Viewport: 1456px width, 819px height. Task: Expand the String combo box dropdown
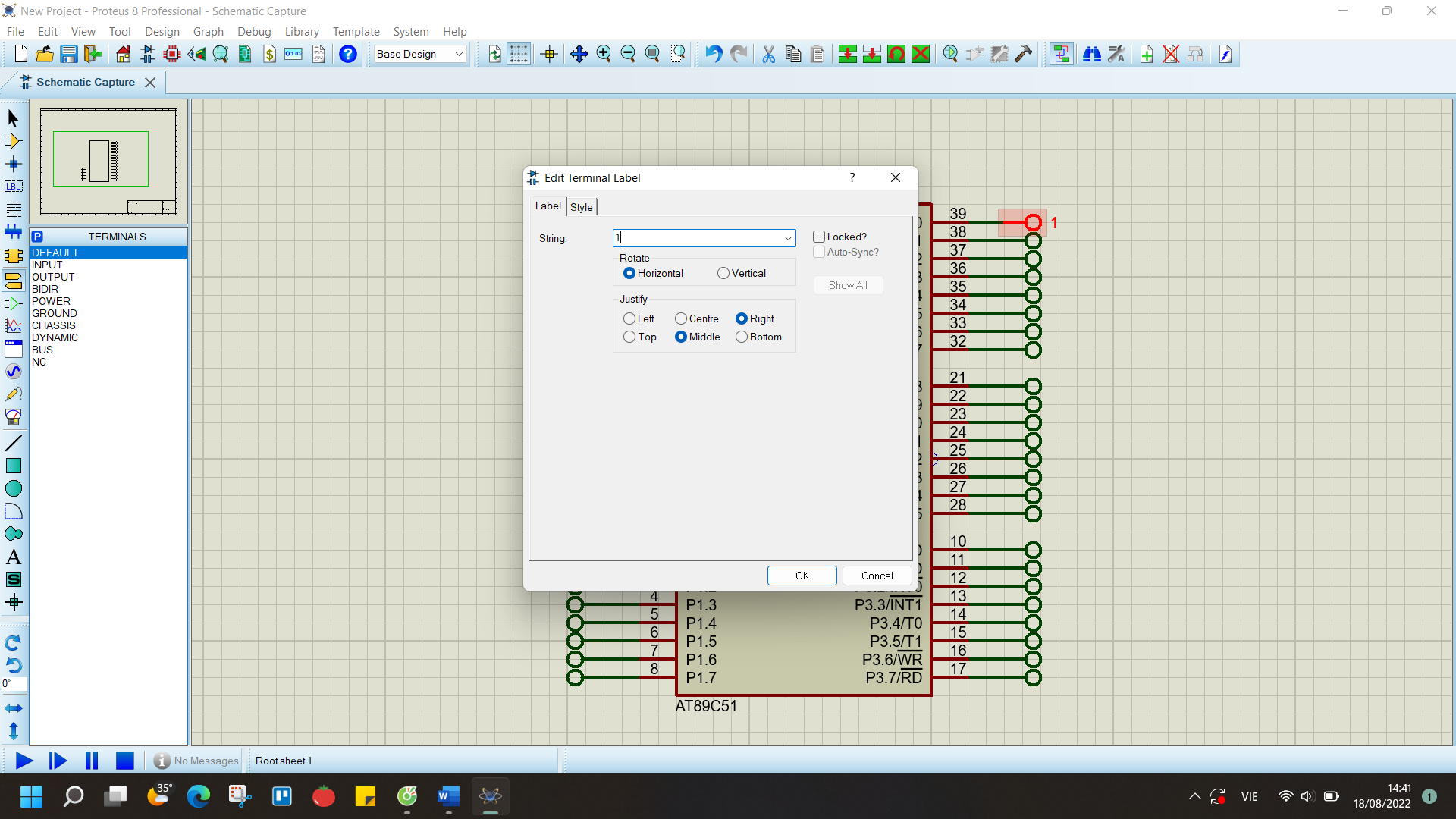pyautogui.click(x=788, y=238)
